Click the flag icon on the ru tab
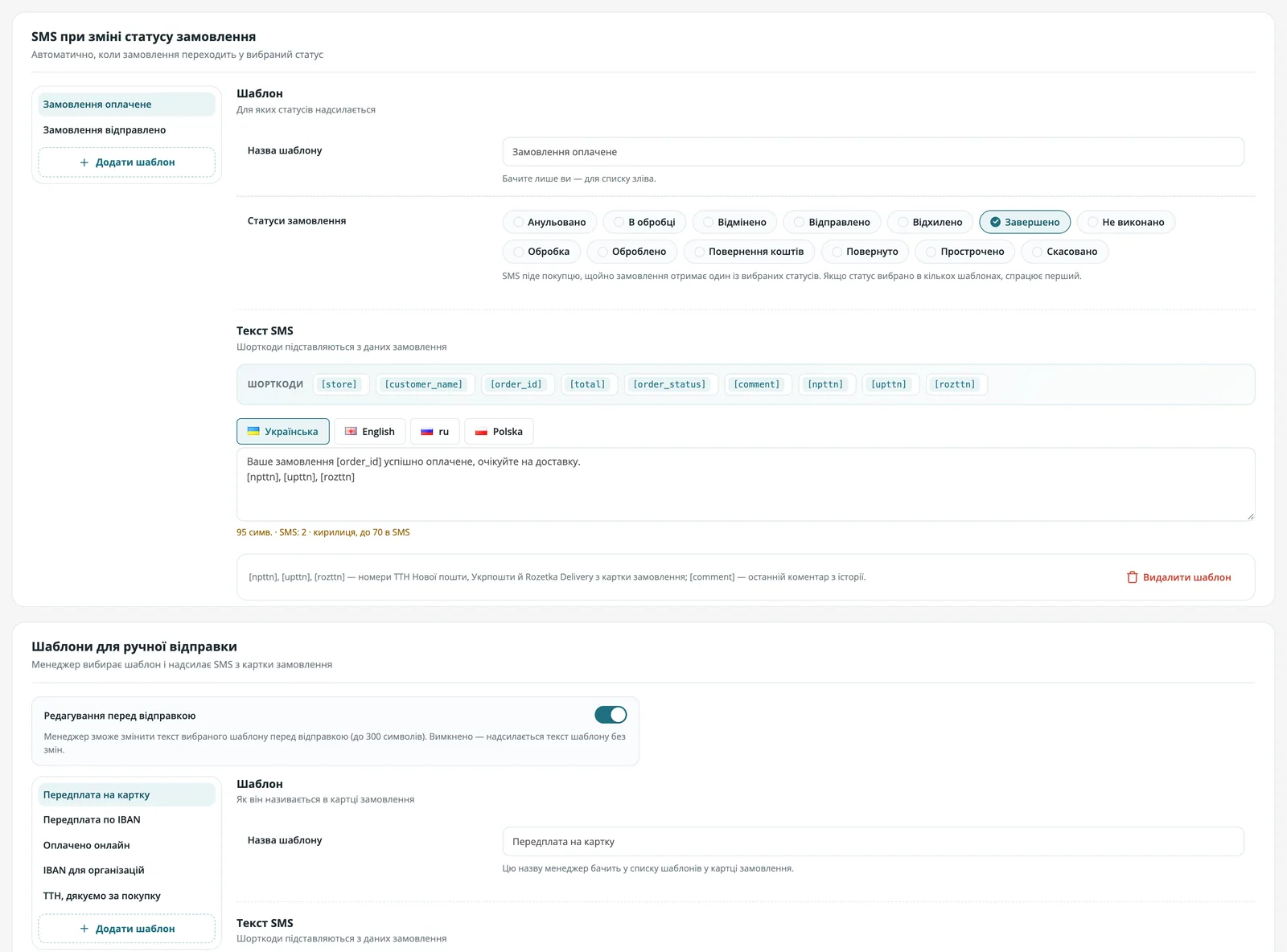1287x952 pixels. (x=427, y=432)
